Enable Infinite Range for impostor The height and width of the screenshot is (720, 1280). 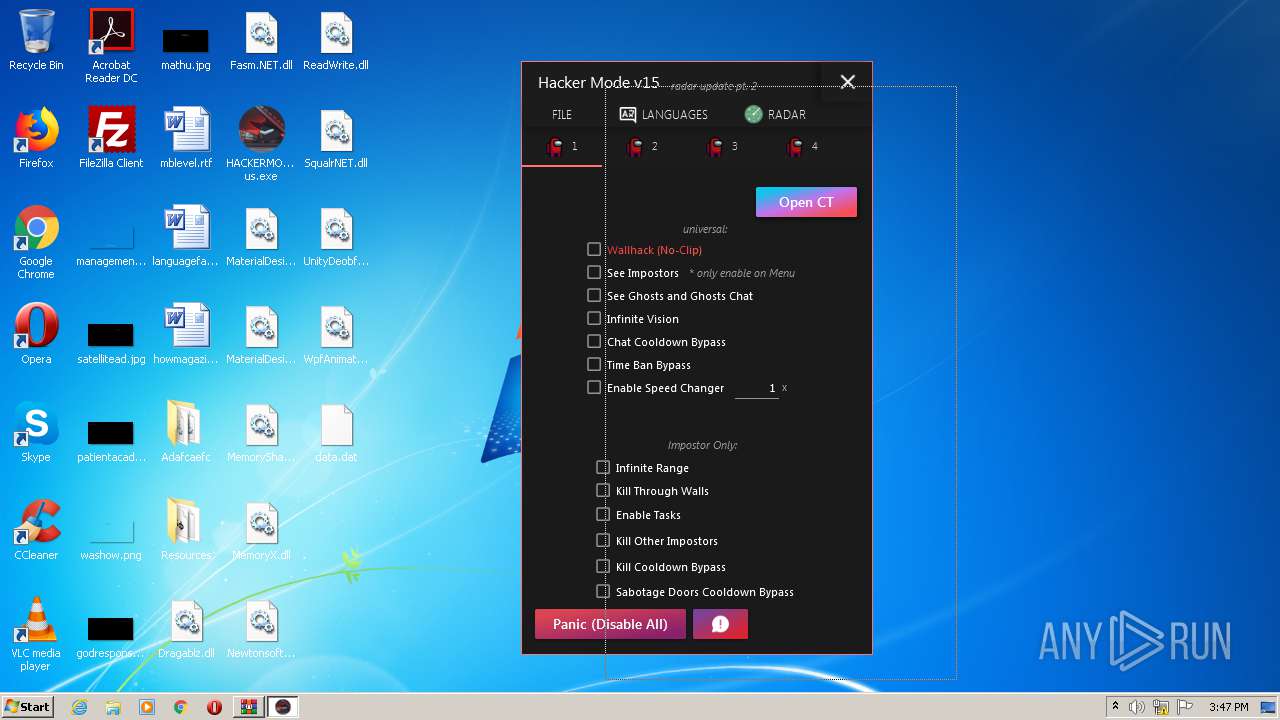point(603,467)
